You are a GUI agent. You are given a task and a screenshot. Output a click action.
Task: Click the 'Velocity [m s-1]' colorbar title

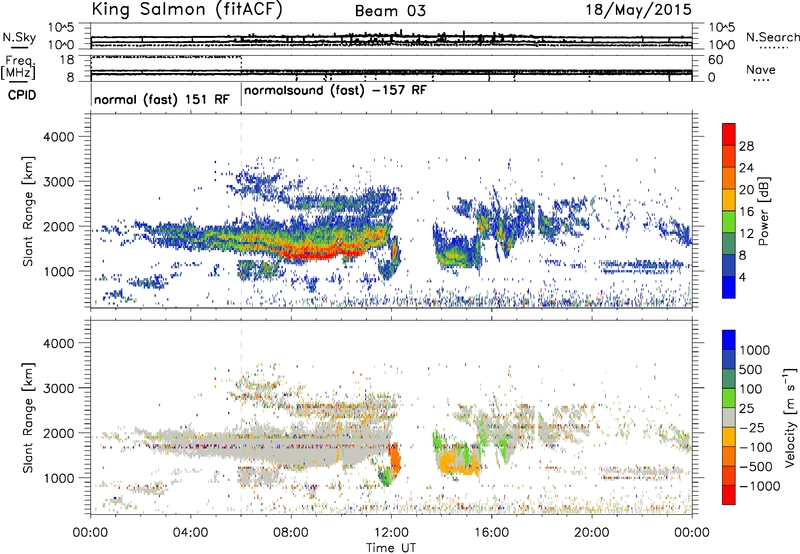(x=789, y=417)
